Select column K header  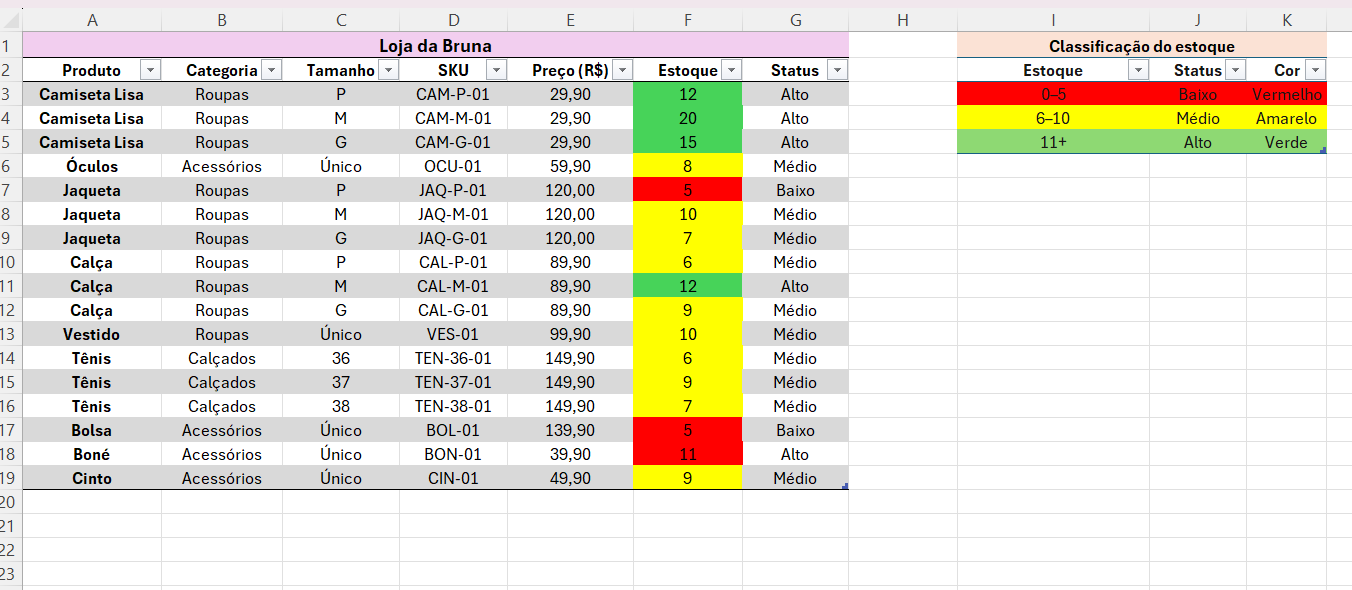(1287, 20)
